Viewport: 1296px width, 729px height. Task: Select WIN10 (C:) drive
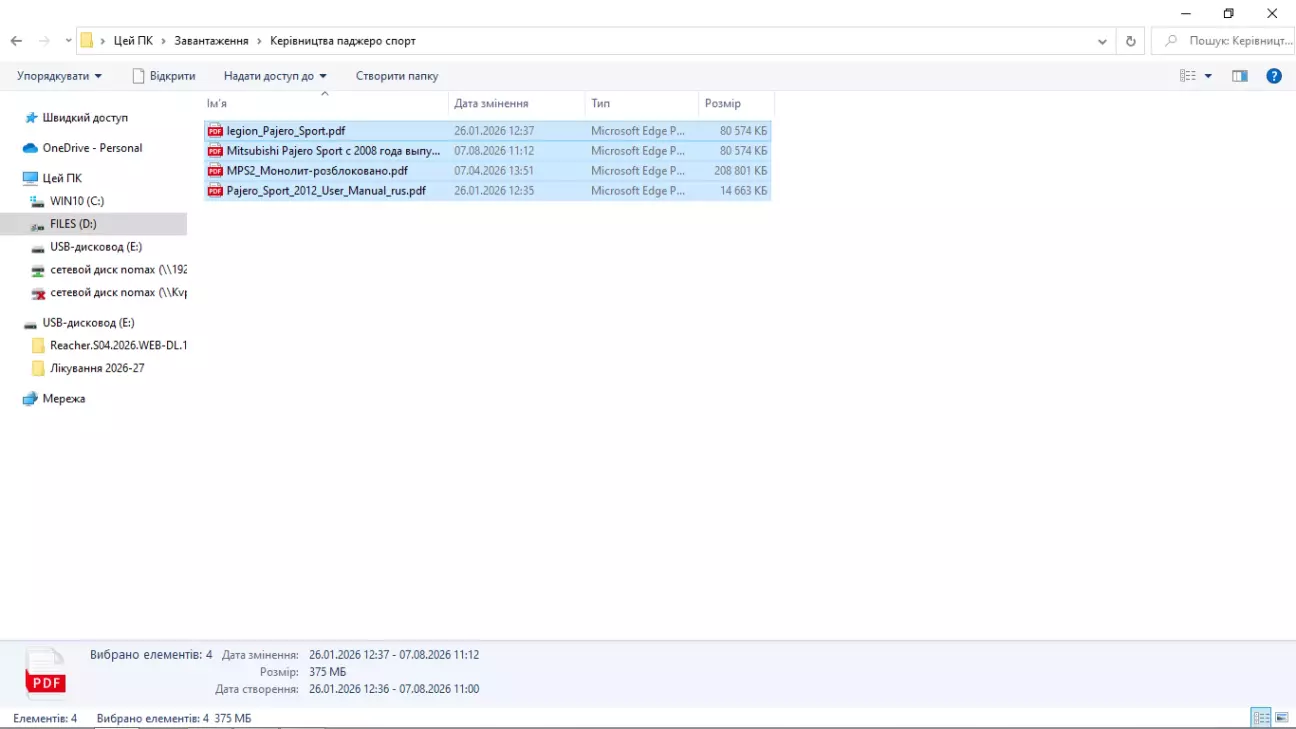77,201
